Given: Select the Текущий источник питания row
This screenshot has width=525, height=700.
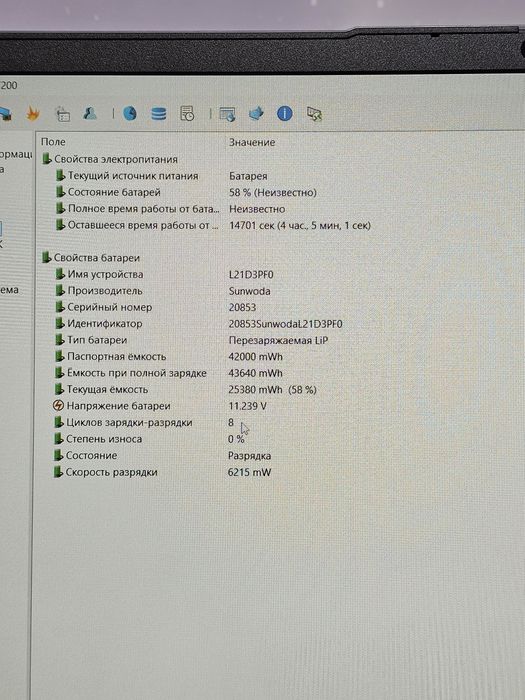Looking at the screenshot, I should (x=133, y=176).
